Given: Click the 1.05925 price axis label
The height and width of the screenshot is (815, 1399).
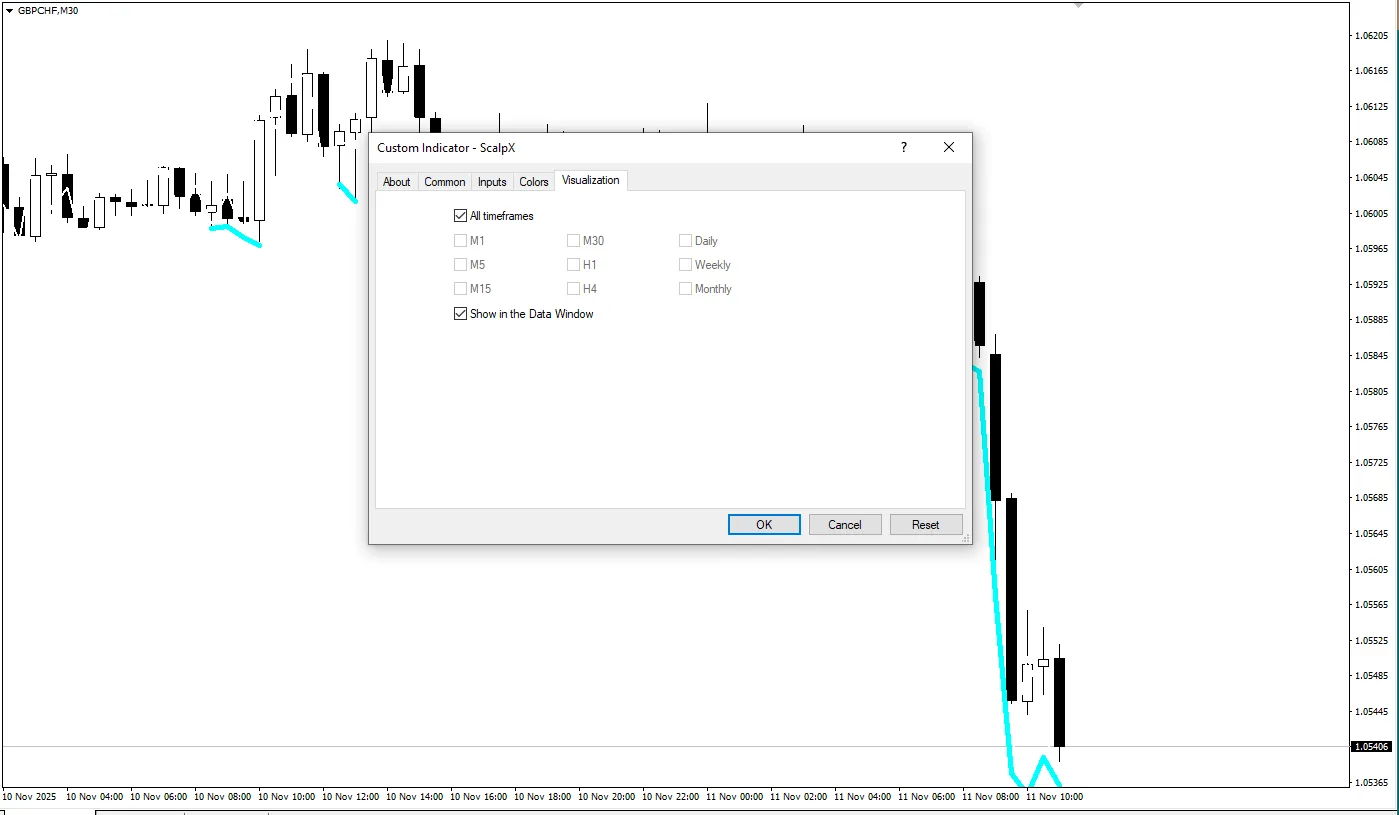Looking at the screenshot, I should pyautogui.click(x=1370, y=284).
